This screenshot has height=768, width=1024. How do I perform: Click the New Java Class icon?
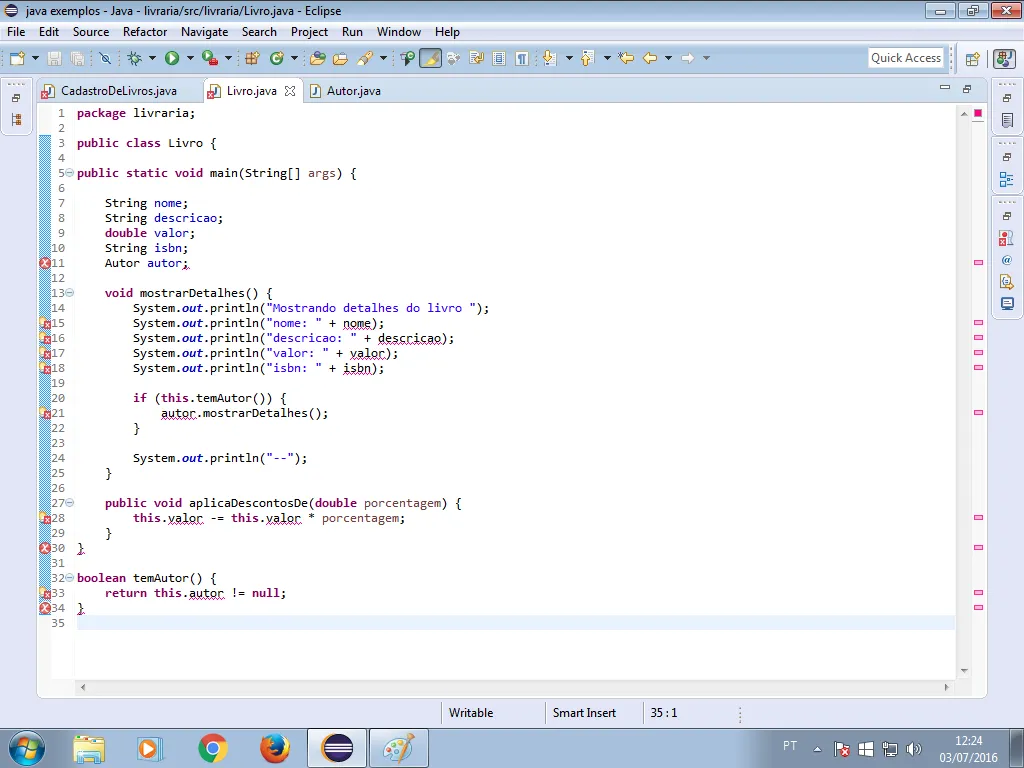point(277,59)
